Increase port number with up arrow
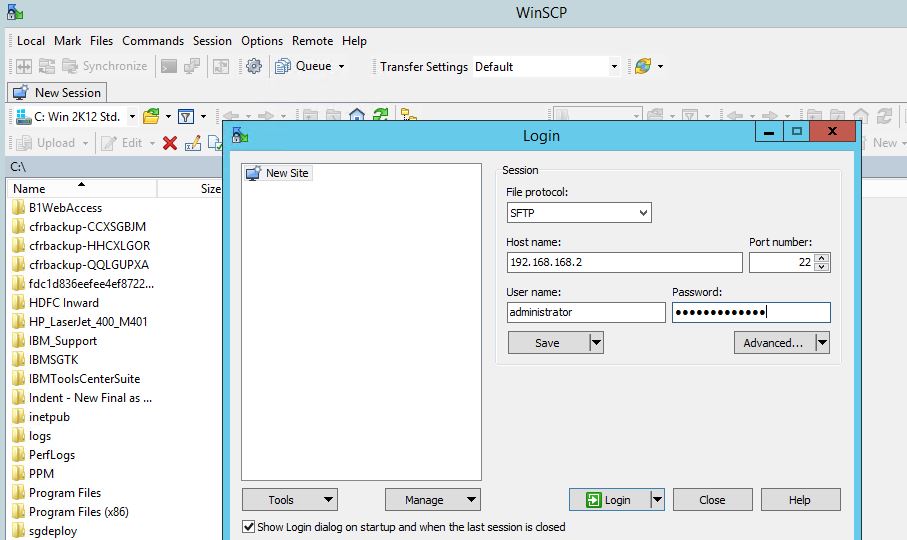 pos(822,257)
